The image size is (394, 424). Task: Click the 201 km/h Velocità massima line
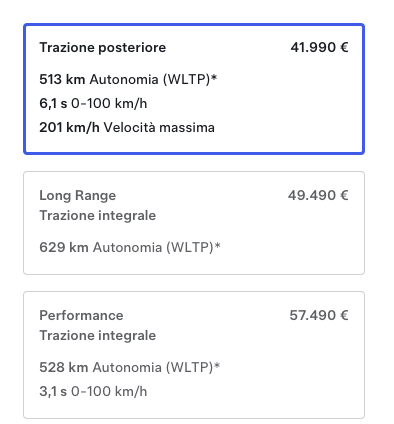click(x=127, y=127)
